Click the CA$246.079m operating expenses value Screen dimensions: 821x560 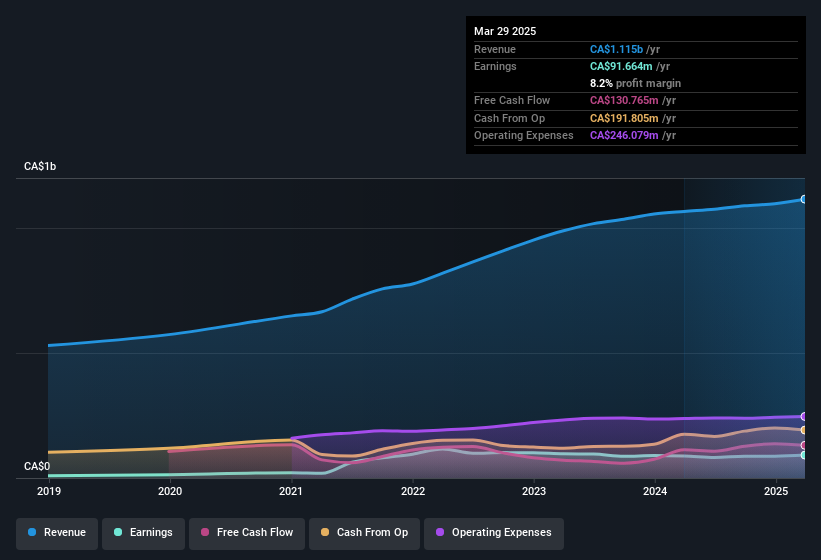tap(624, 136)
